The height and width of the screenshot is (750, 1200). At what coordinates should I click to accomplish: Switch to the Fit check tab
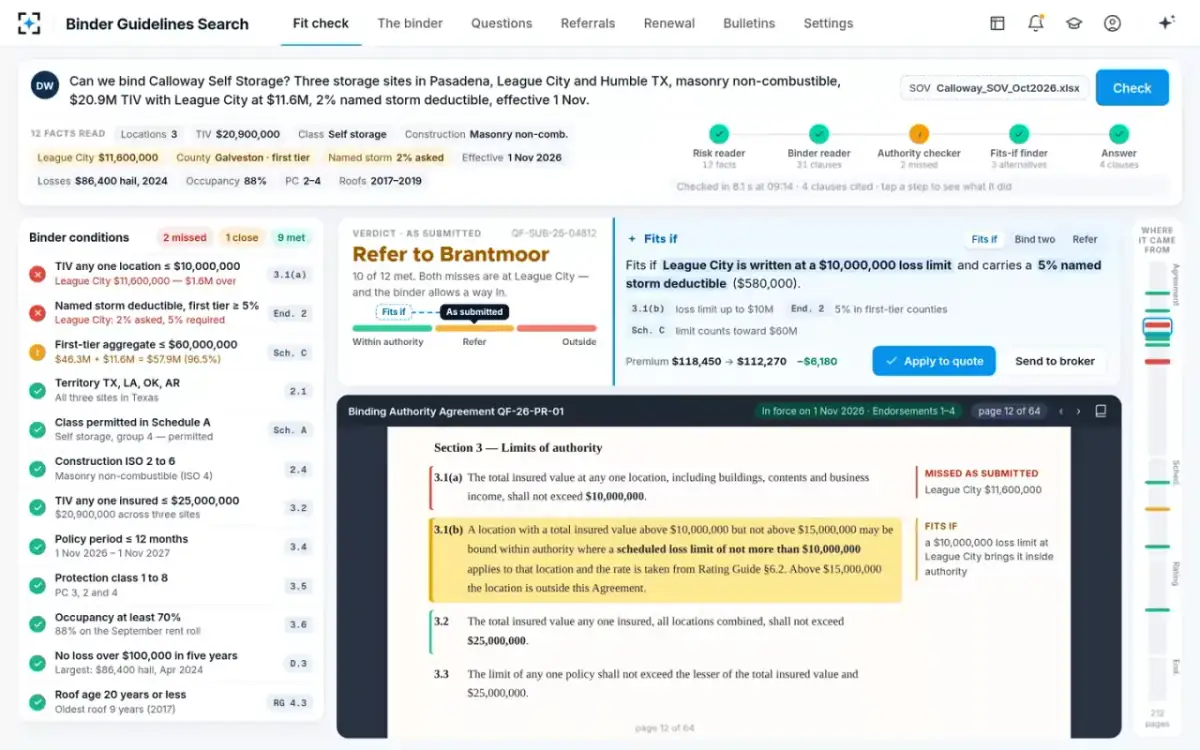coord(321,23)
